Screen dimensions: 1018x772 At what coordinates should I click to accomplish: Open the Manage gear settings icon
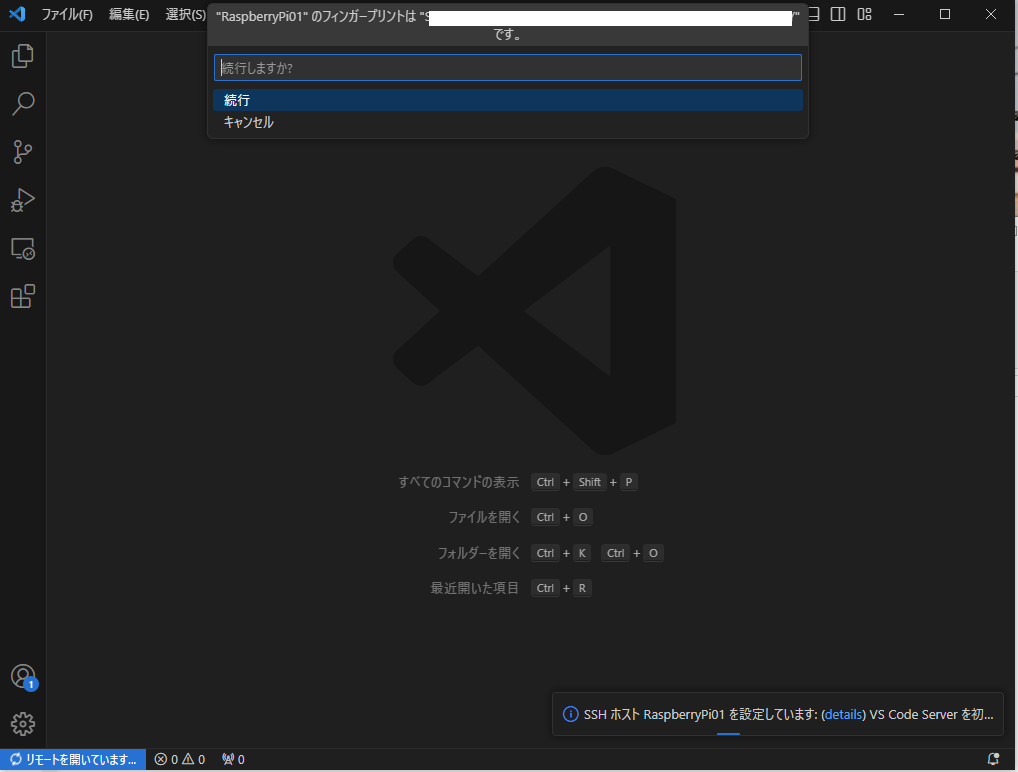click(22, 724)
